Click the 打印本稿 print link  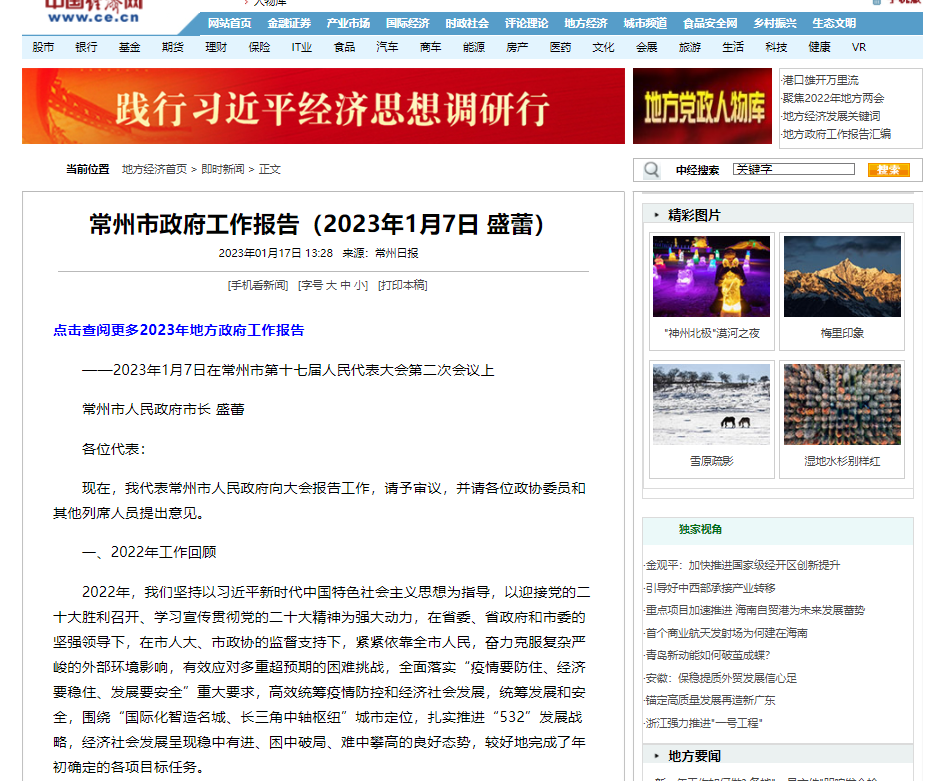click(403, 285)
